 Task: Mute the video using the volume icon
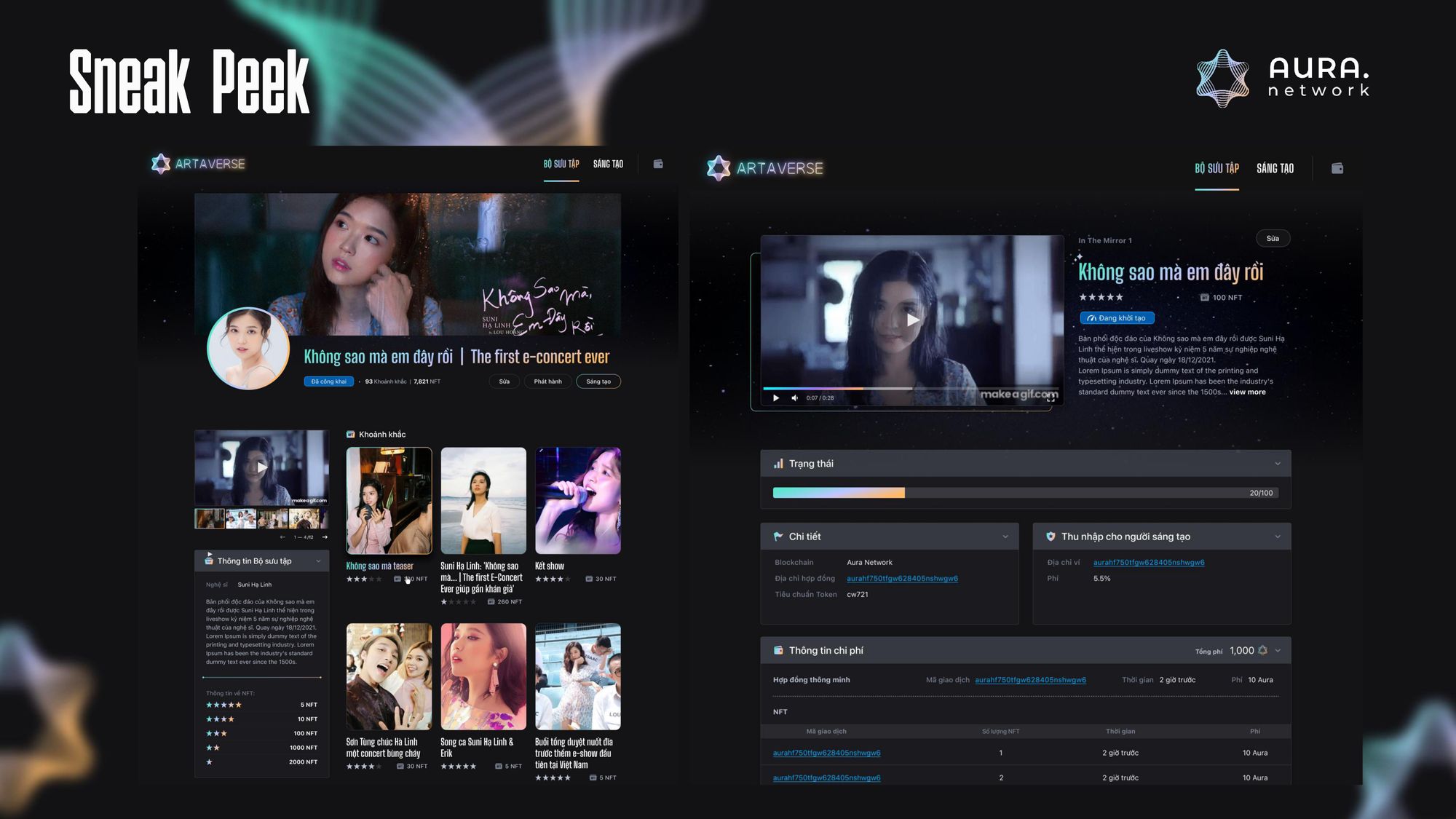coord(794,398)
